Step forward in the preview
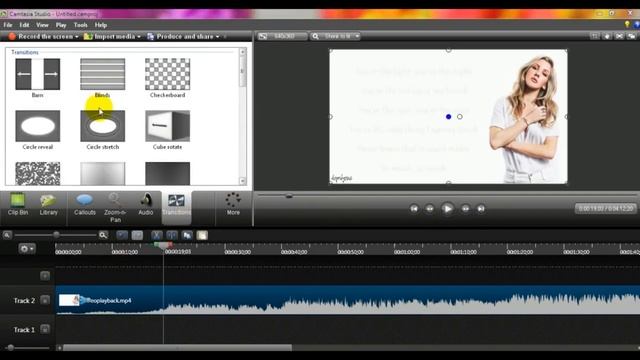 pos(465,209)
